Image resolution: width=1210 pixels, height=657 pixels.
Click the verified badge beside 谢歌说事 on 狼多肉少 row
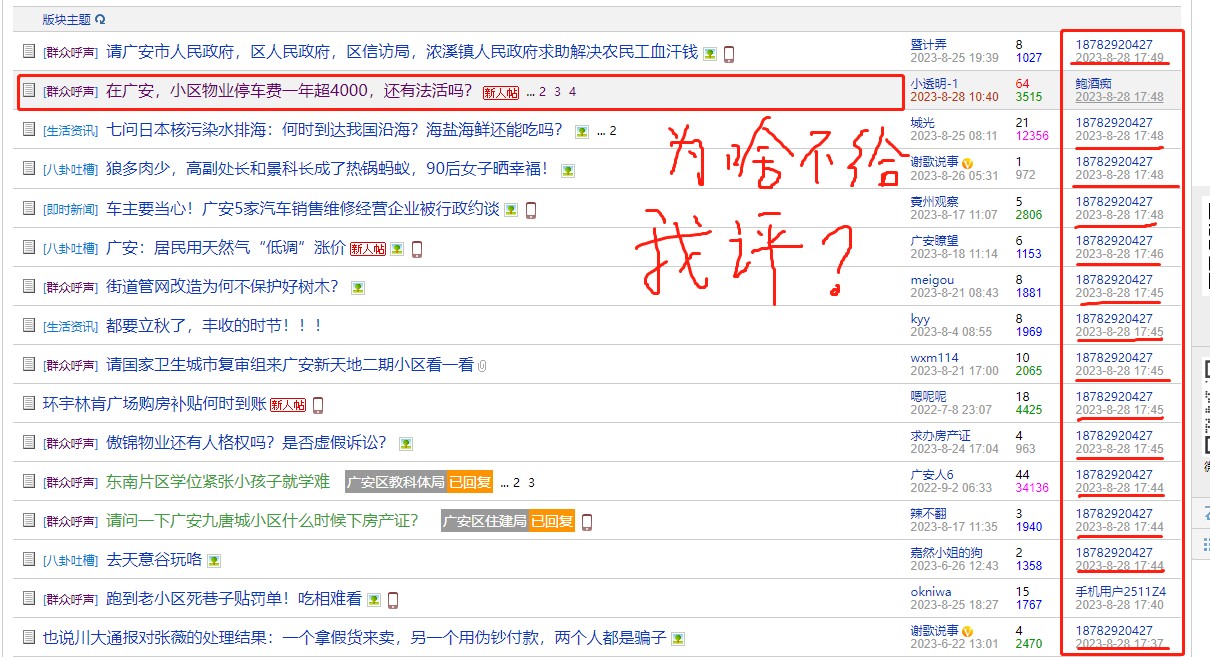tap(967, 163)
